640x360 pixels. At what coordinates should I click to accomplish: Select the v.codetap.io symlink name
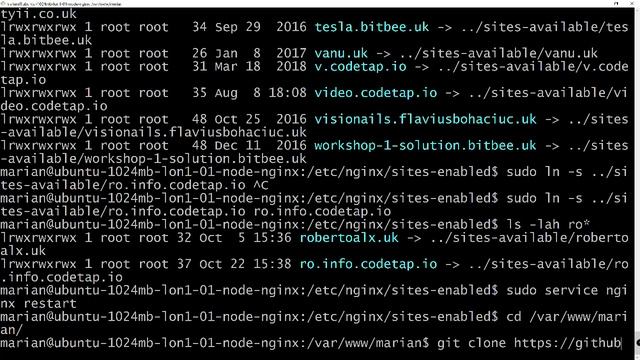(360, 66)
